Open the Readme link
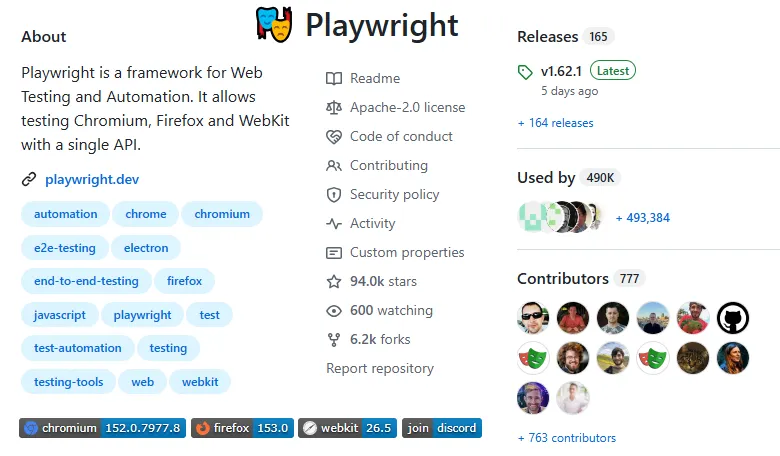Viewport: 780px width, 456px height. (x=375, y=79)
